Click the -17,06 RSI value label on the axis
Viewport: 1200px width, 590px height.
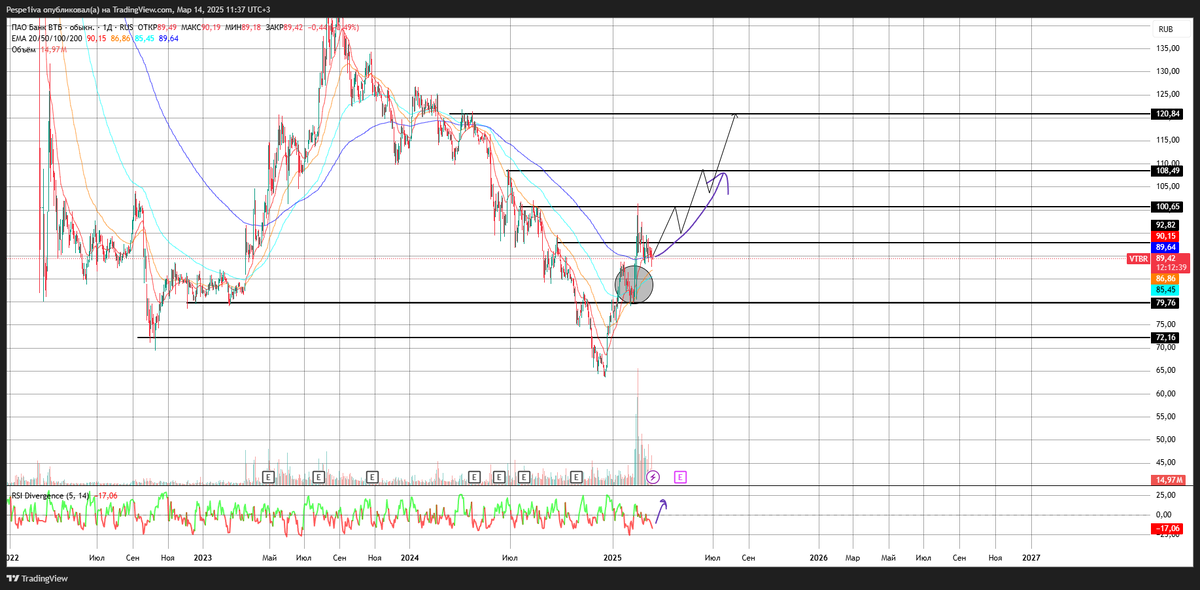click(x=1166, y=528)
